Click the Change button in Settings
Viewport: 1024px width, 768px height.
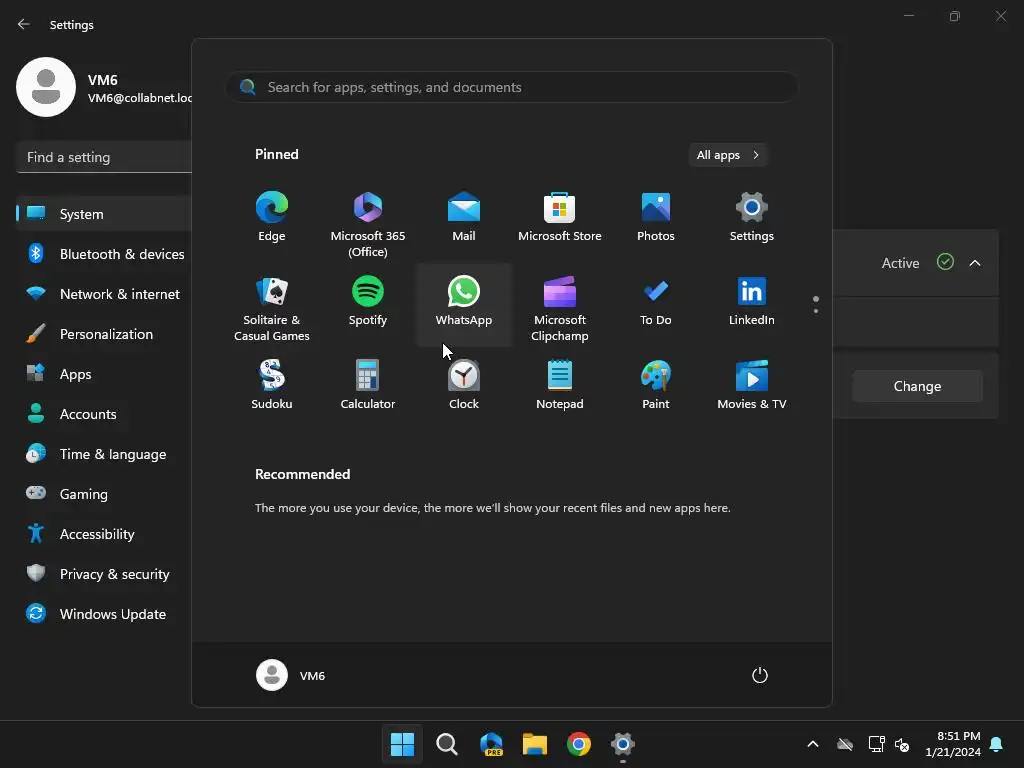917,386
